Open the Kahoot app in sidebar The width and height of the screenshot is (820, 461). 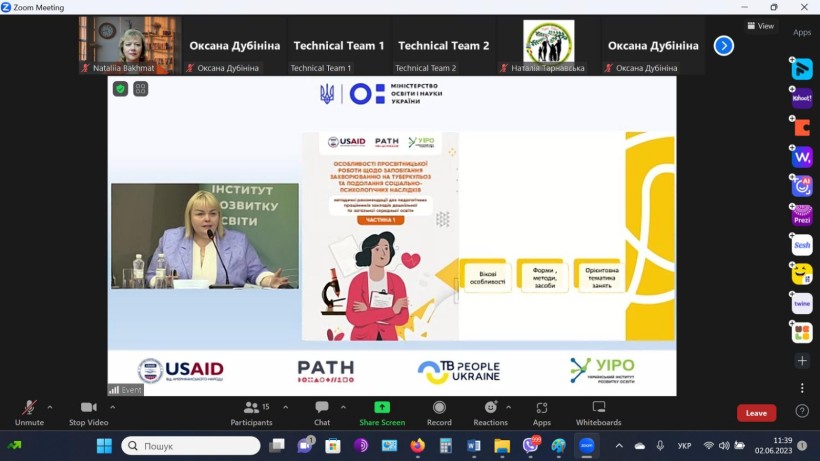point(802,98)
